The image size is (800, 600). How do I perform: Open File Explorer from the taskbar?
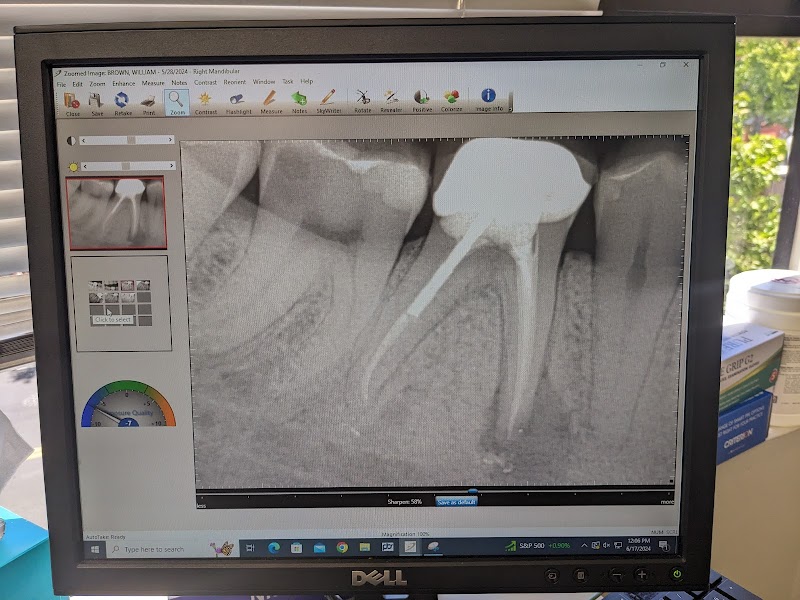[365, 547]
